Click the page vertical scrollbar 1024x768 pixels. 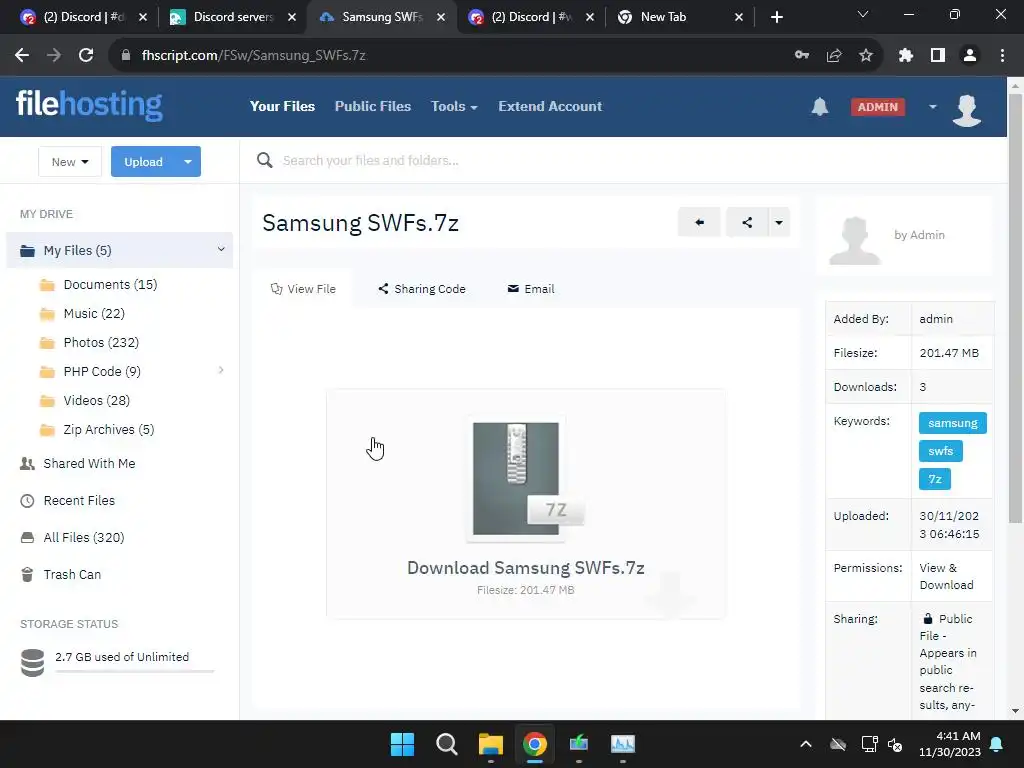pyautogui.click(x=1016, y=307)
